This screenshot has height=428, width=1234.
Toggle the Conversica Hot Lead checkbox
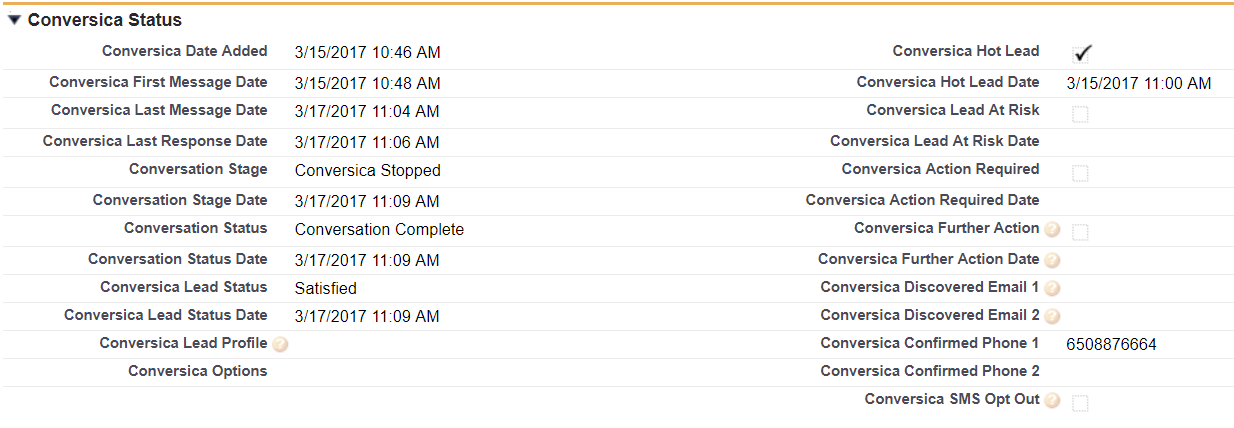1081,54
